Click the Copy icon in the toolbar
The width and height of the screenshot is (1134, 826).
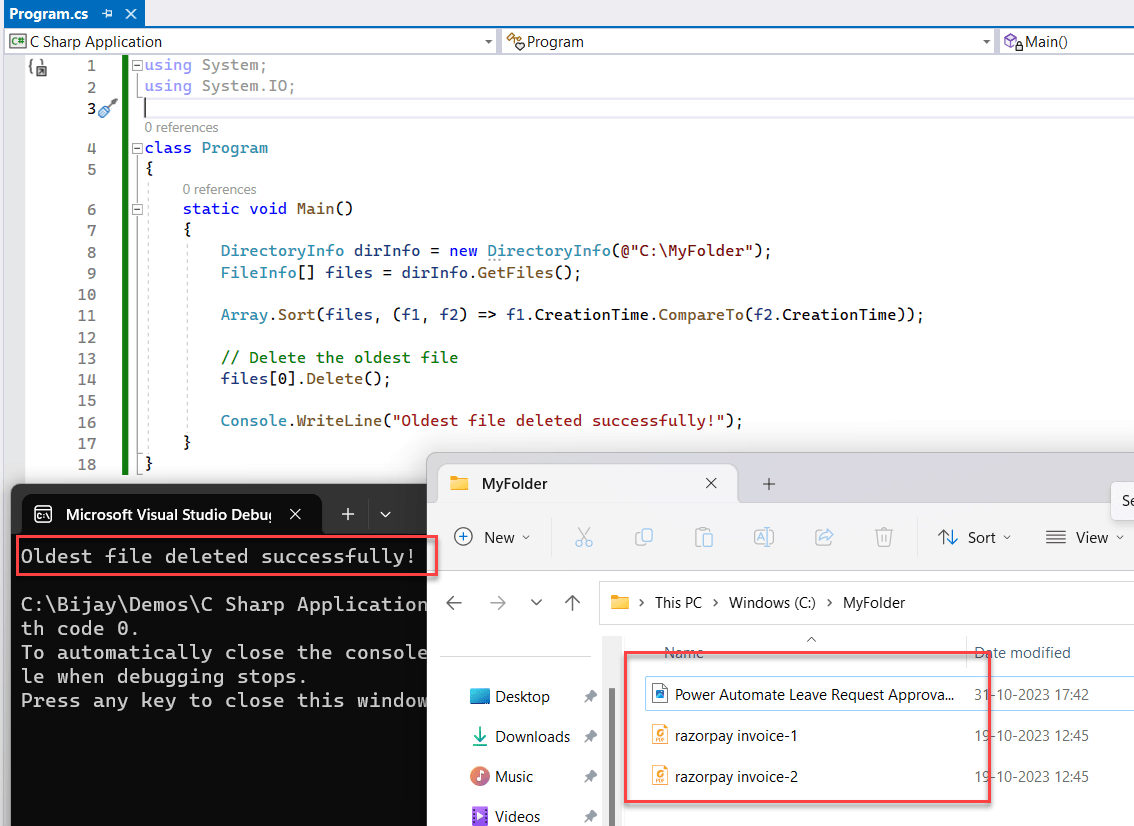pos(644,537)
